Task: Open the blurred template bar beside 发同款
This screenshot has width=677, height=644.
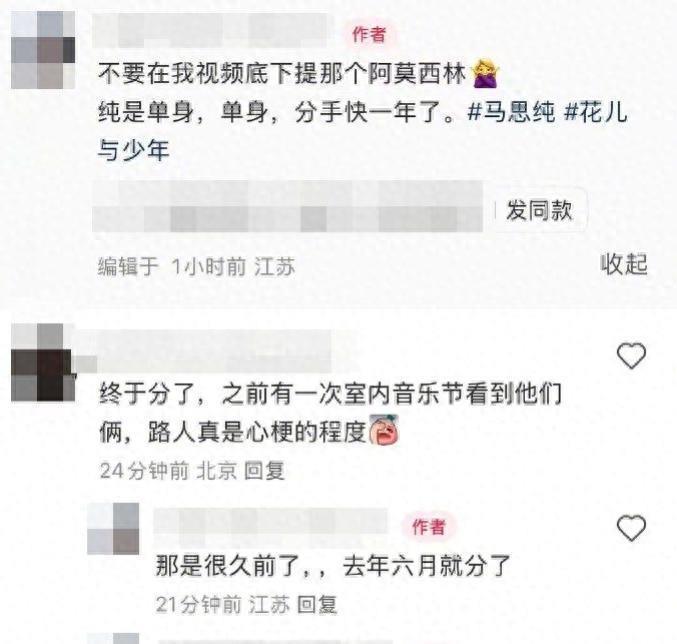Action: click(288, 206)
